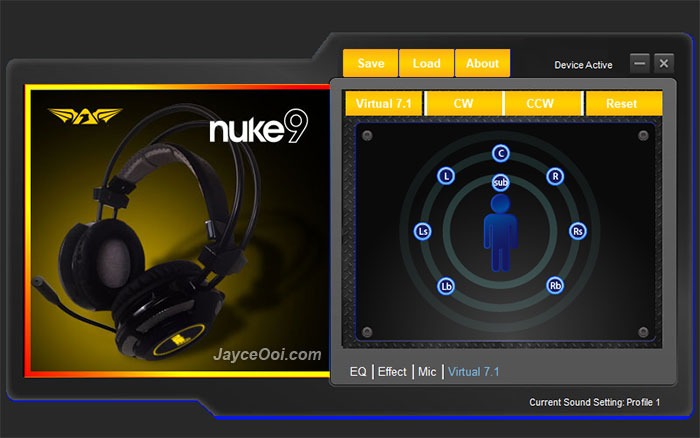Select the Right surround (Rs) node
The image size is (700, 438).
click(x=578, y=231)
